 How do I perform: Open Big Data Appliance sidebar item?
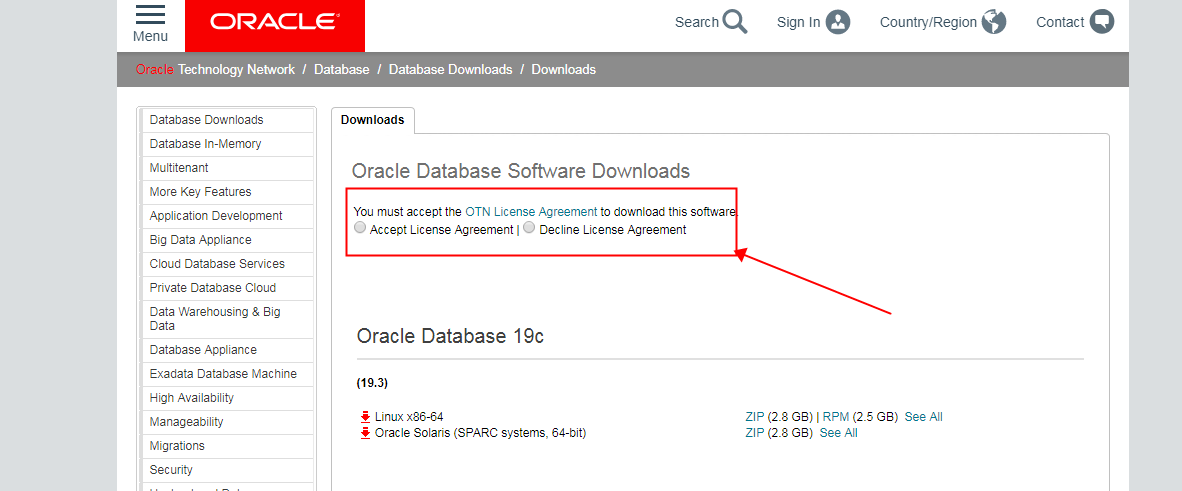[228, 240]
